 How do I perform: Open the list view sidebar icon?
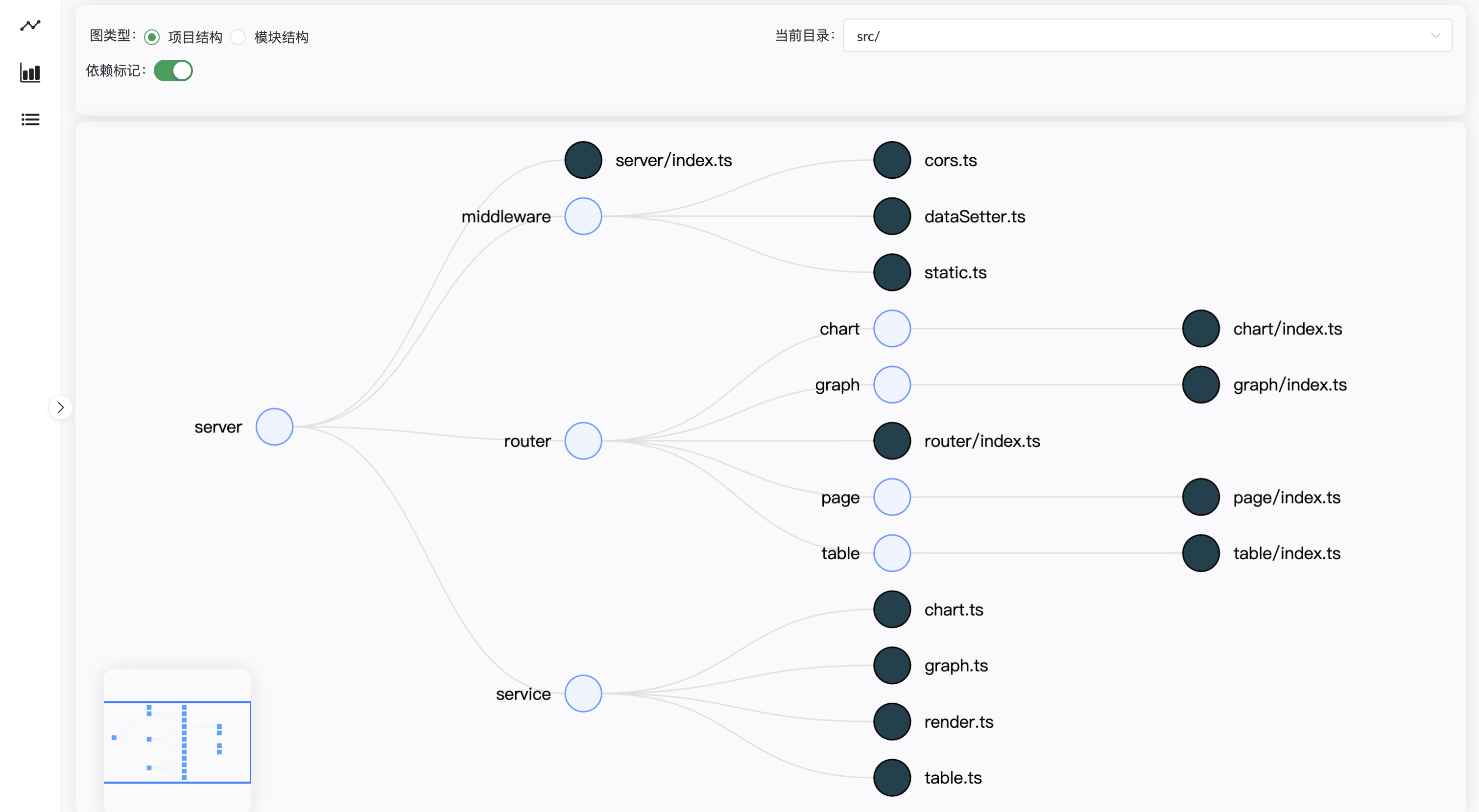30,119
